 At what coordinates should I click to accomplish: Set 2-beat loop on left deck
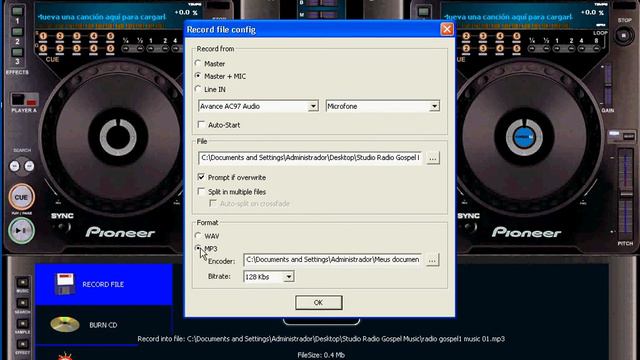(x=165, y=49)
